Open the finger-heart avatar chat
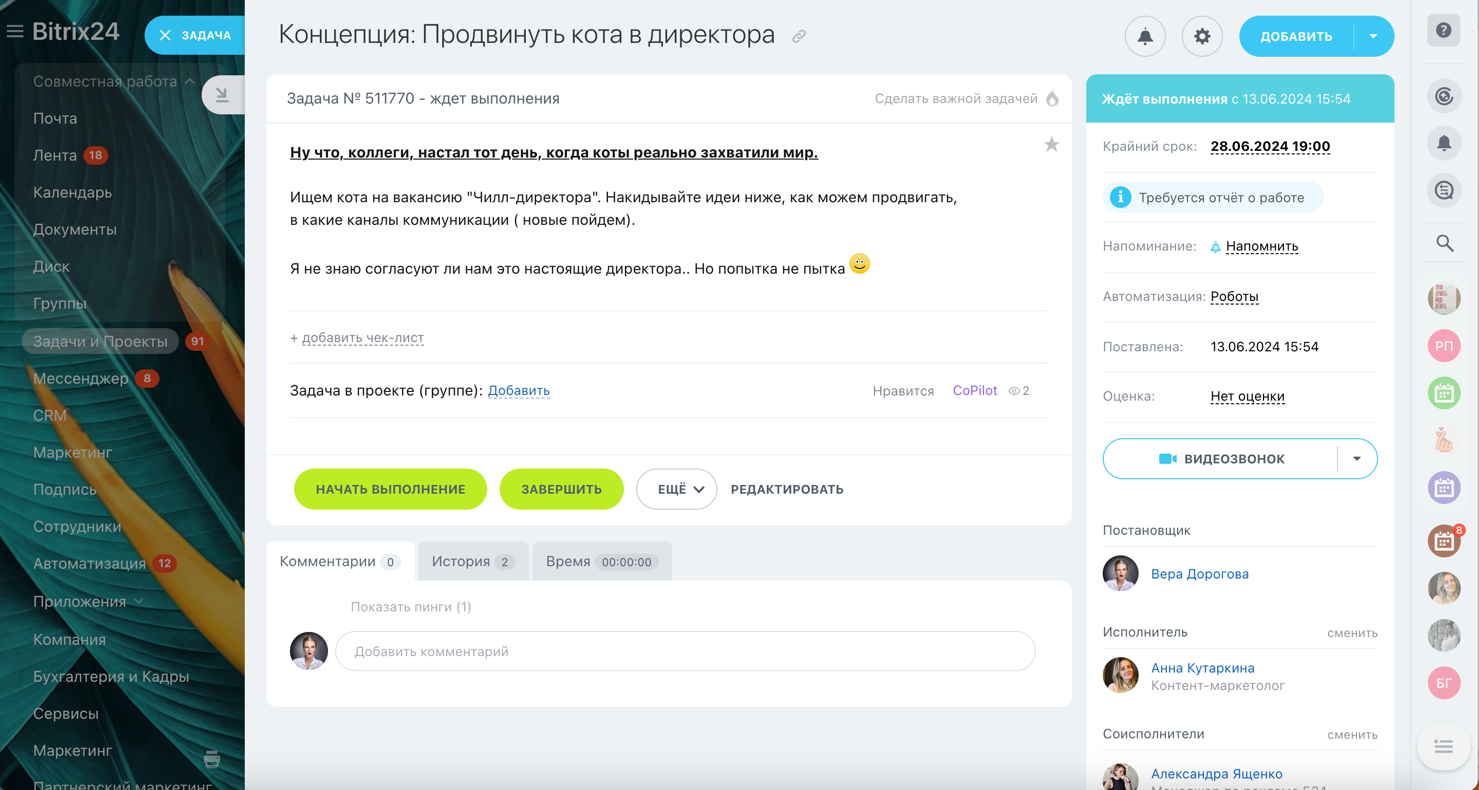1479x790 pixels. click(x=1444, y=440)
